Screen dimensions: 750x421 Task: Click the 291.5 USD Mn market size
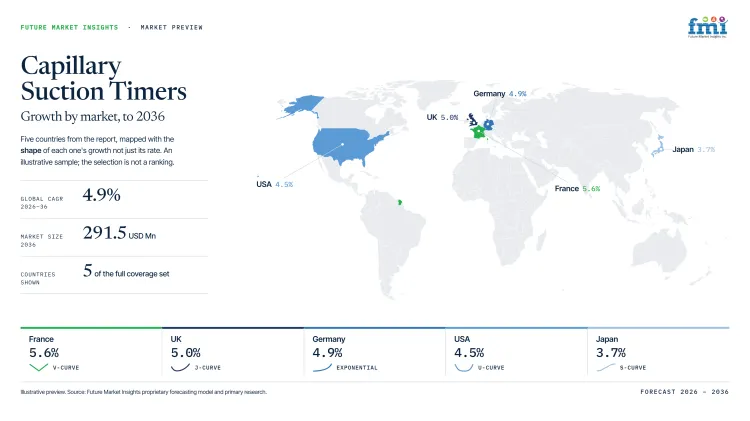(119, 233)
